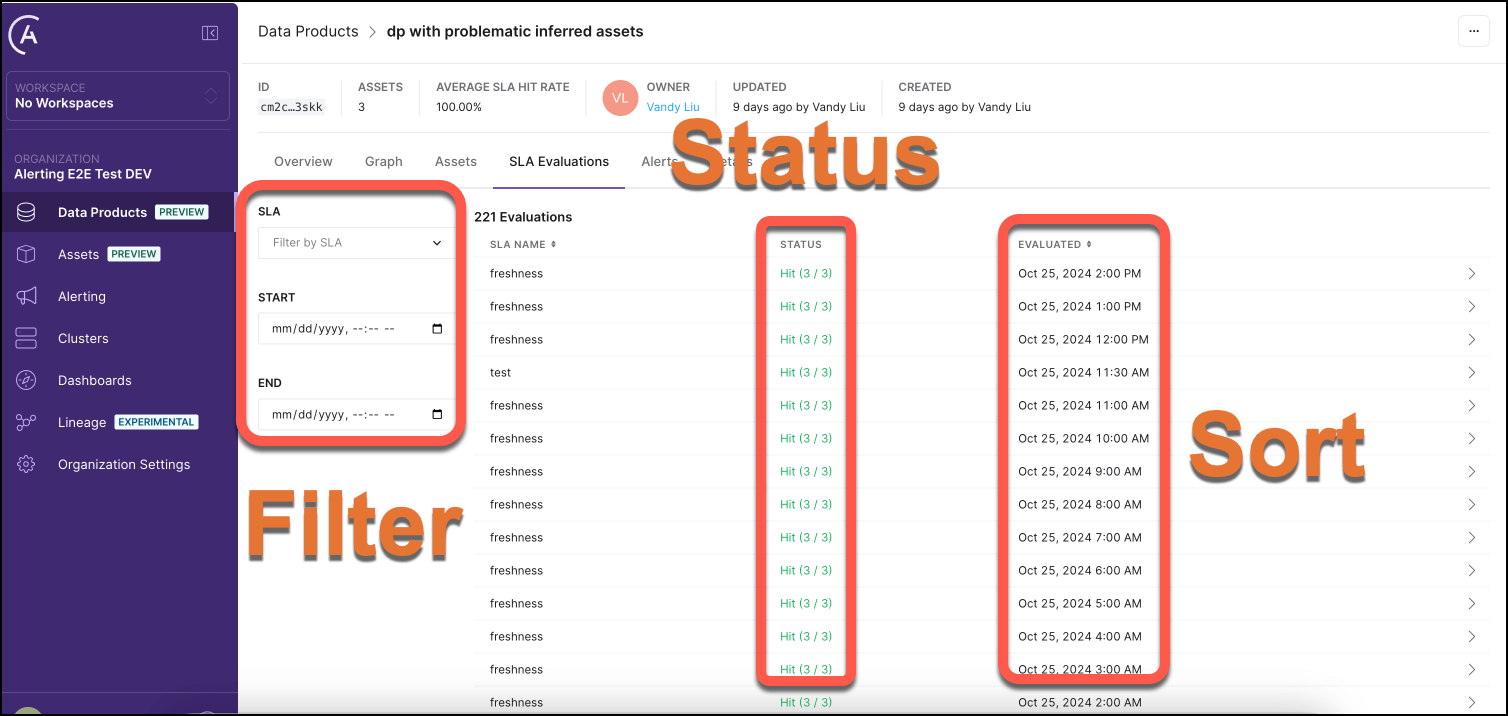Collapse the sidebar panel icon

(x=210, y=33)
